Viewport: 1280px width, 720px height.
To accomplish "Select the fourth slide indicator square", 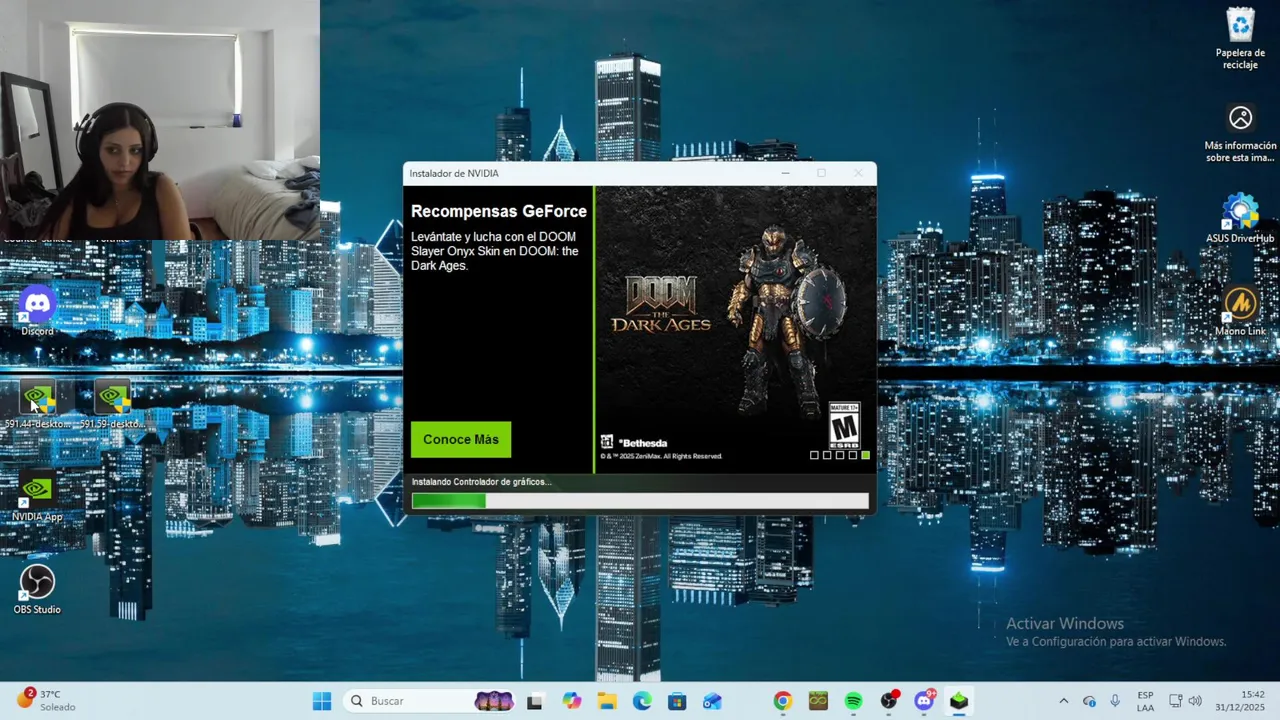I will pos(853,455).
